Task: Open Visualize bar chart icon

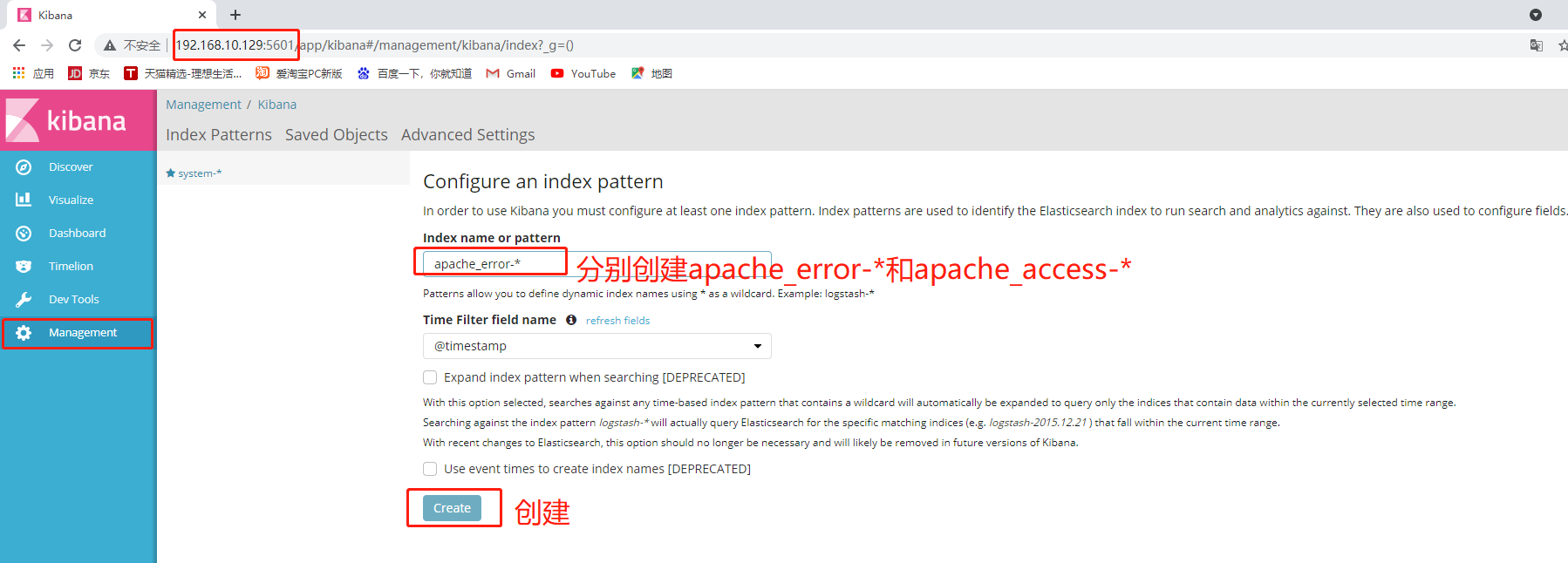Action: [x=24, y=200]
